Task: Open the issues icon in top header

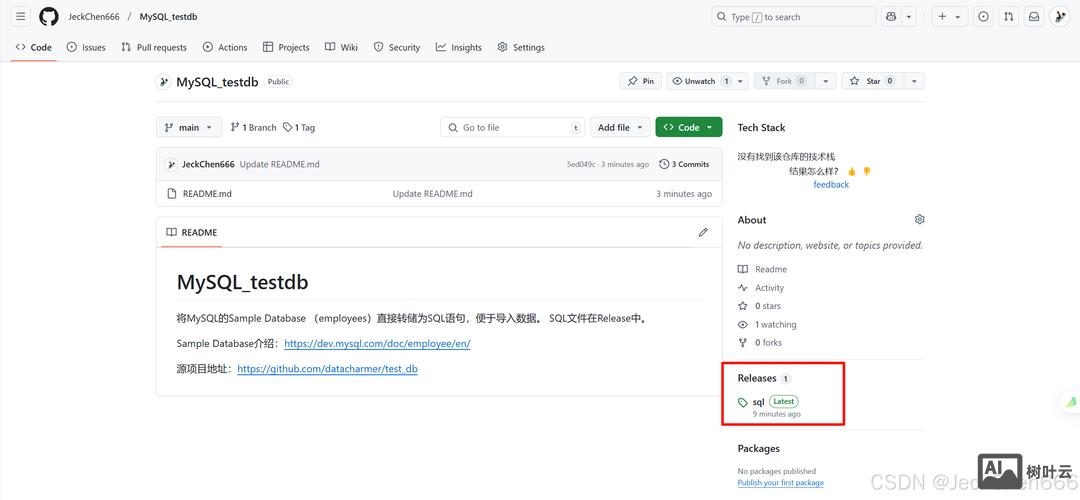Action: [x=984, y=17]
